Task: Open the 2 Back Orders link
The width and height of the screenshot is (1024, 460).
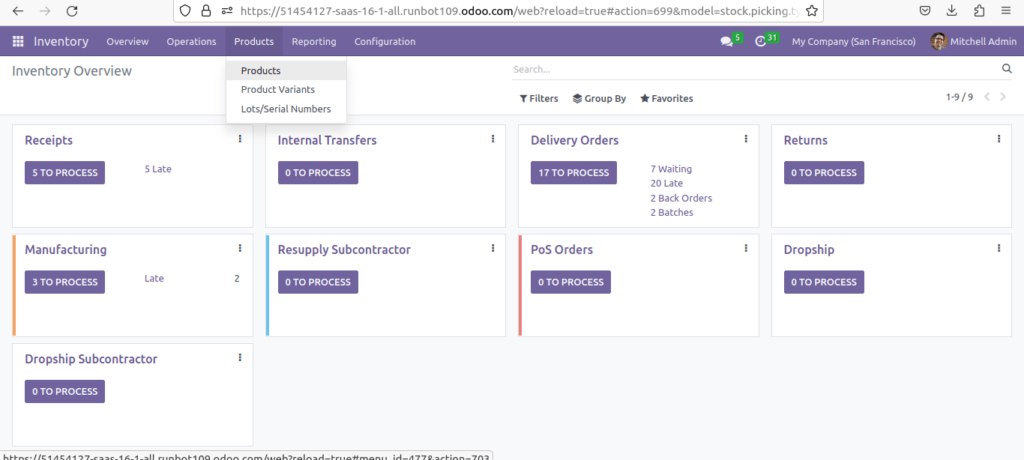Action: point(681,198)
